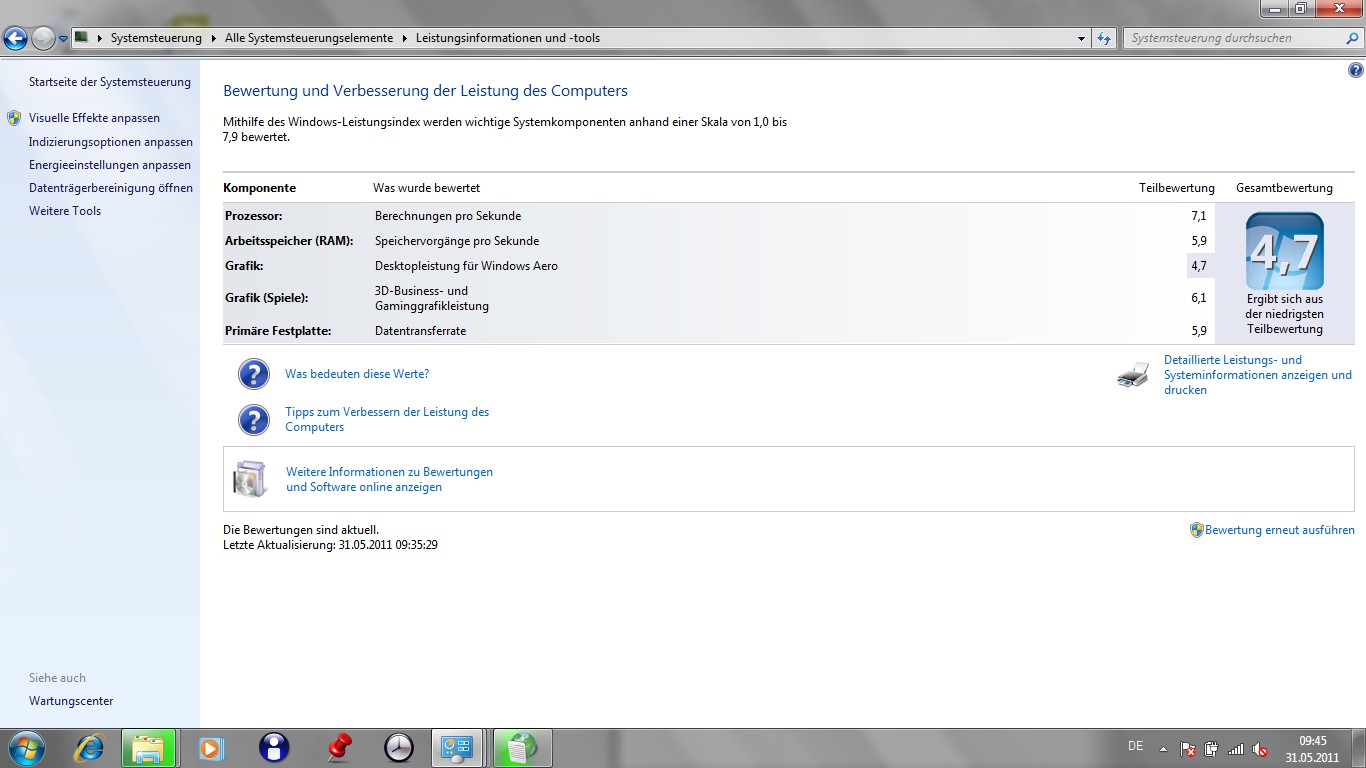This screenshot has height=768, width=1366.
Task: Click the 'Primäre Festplatte:' row label
Action: 278,331
